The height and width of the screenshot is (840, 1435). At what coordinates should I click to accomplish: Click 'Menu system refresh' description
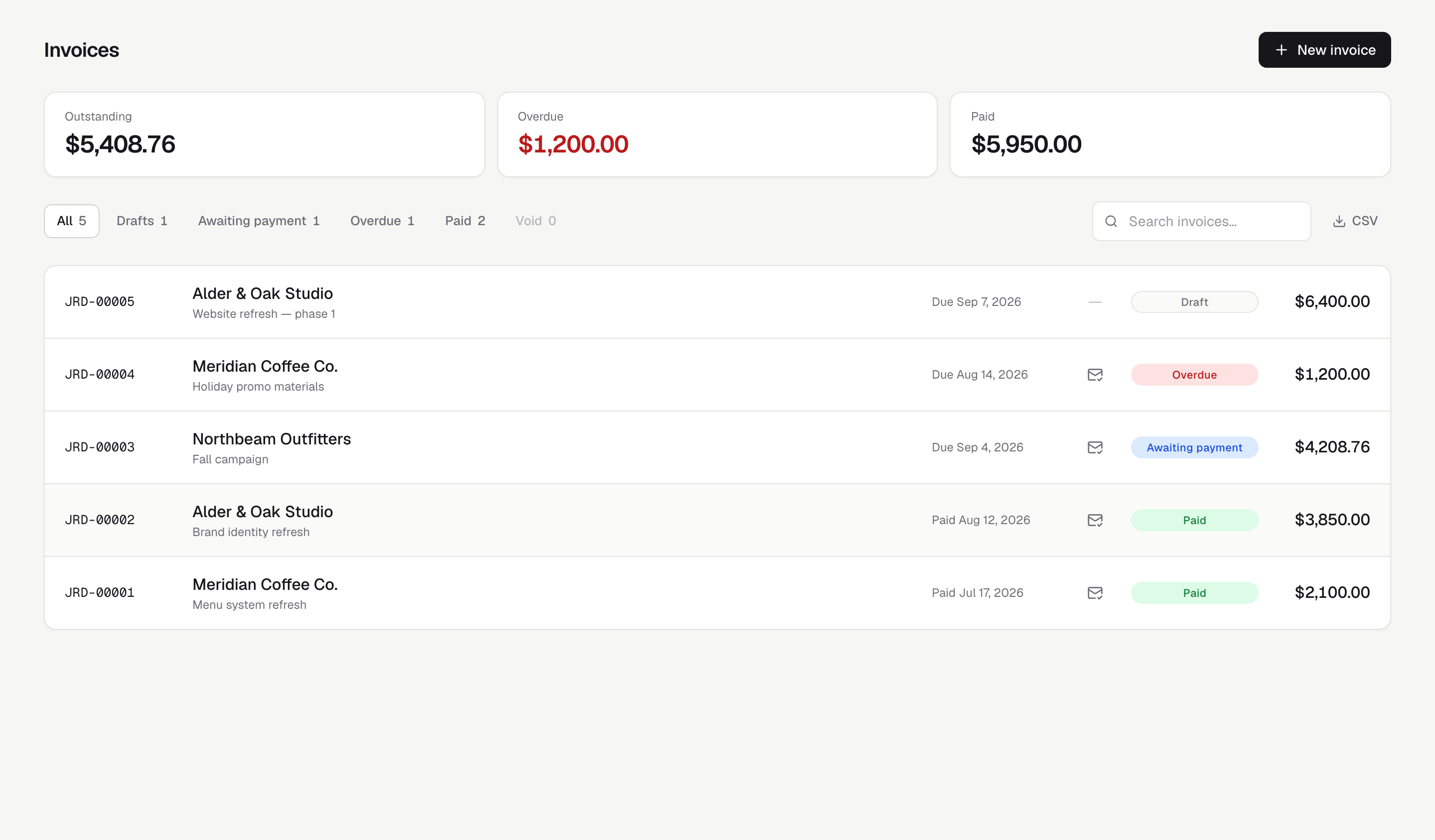(x=250, y=605)
